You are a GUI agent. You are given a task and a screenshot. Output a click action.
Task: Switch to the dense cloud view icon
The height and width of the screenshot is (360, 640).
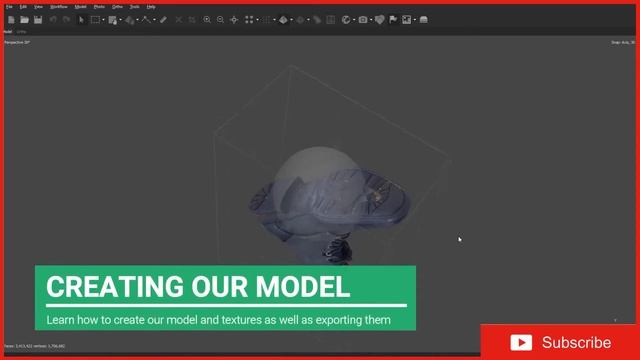[266, 20]
